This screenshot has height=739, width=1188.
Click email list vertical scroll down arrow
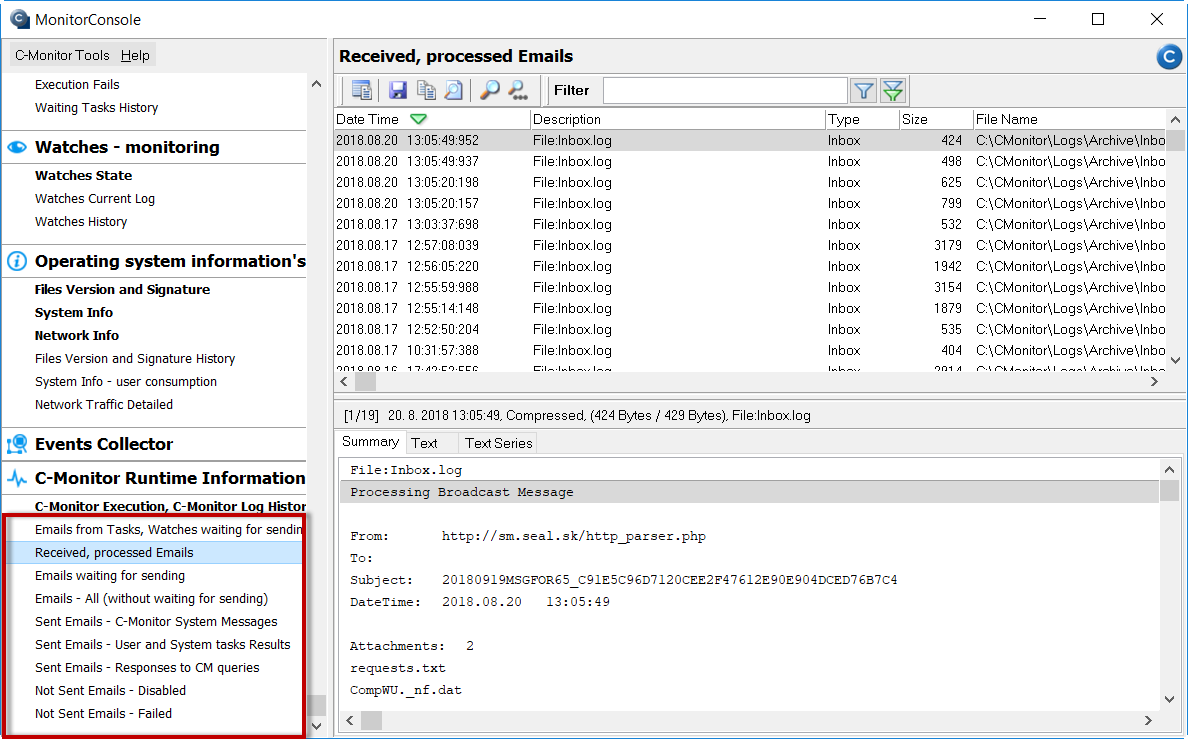pyautogui.click(x=1175, y=361)
